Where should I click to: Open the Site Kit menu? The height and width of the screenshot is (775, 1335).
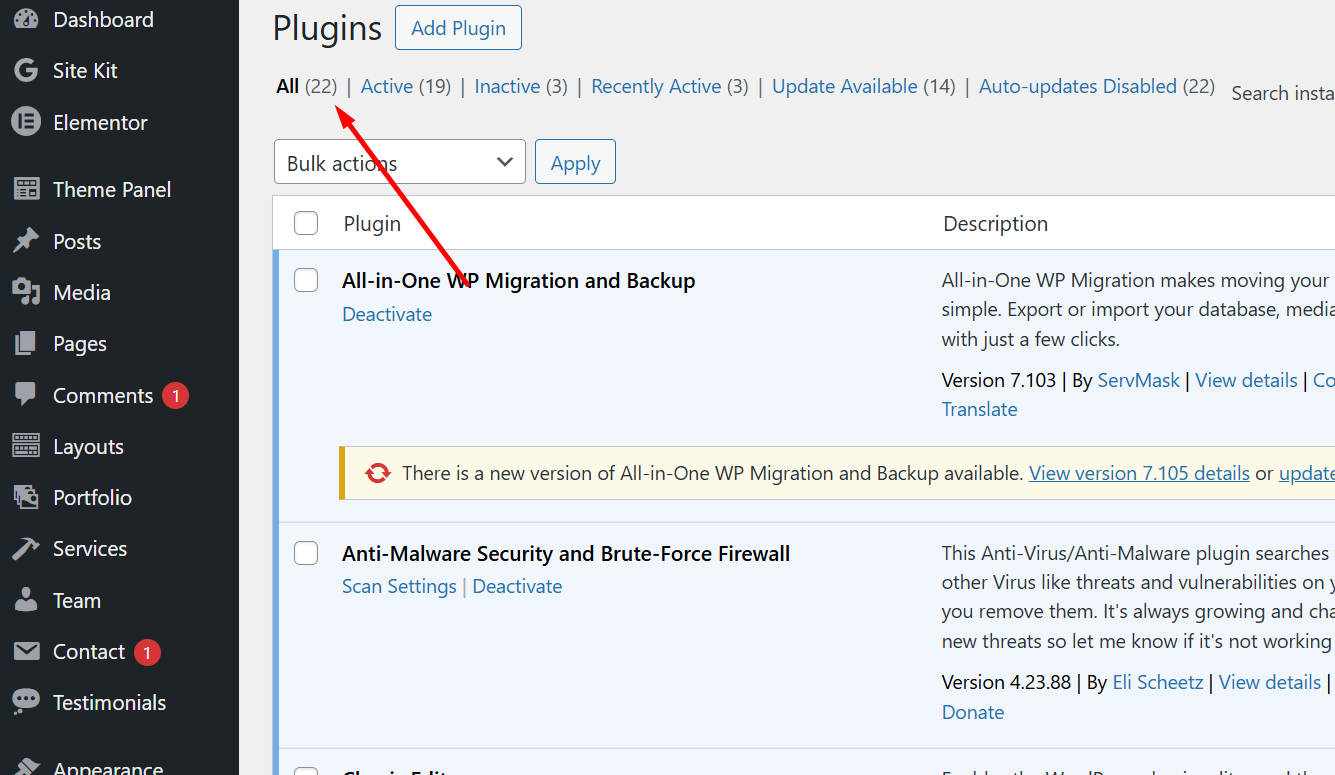pyautogui.click(x=85, y=71)
